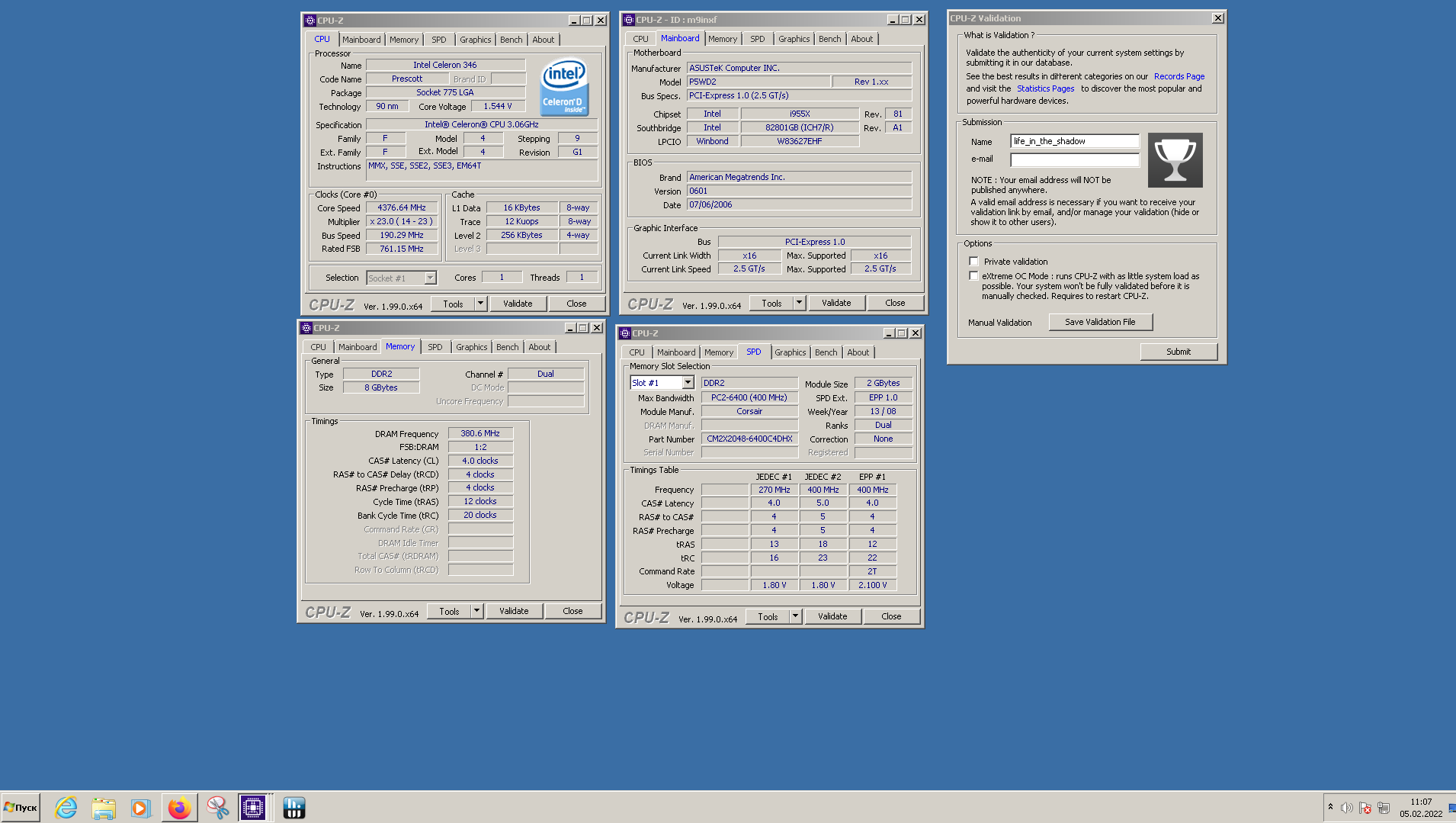Switch to Mainboard tab in CPU-tab window
Viewport: 1456px width, 823px height.
[x=361, y=40]
